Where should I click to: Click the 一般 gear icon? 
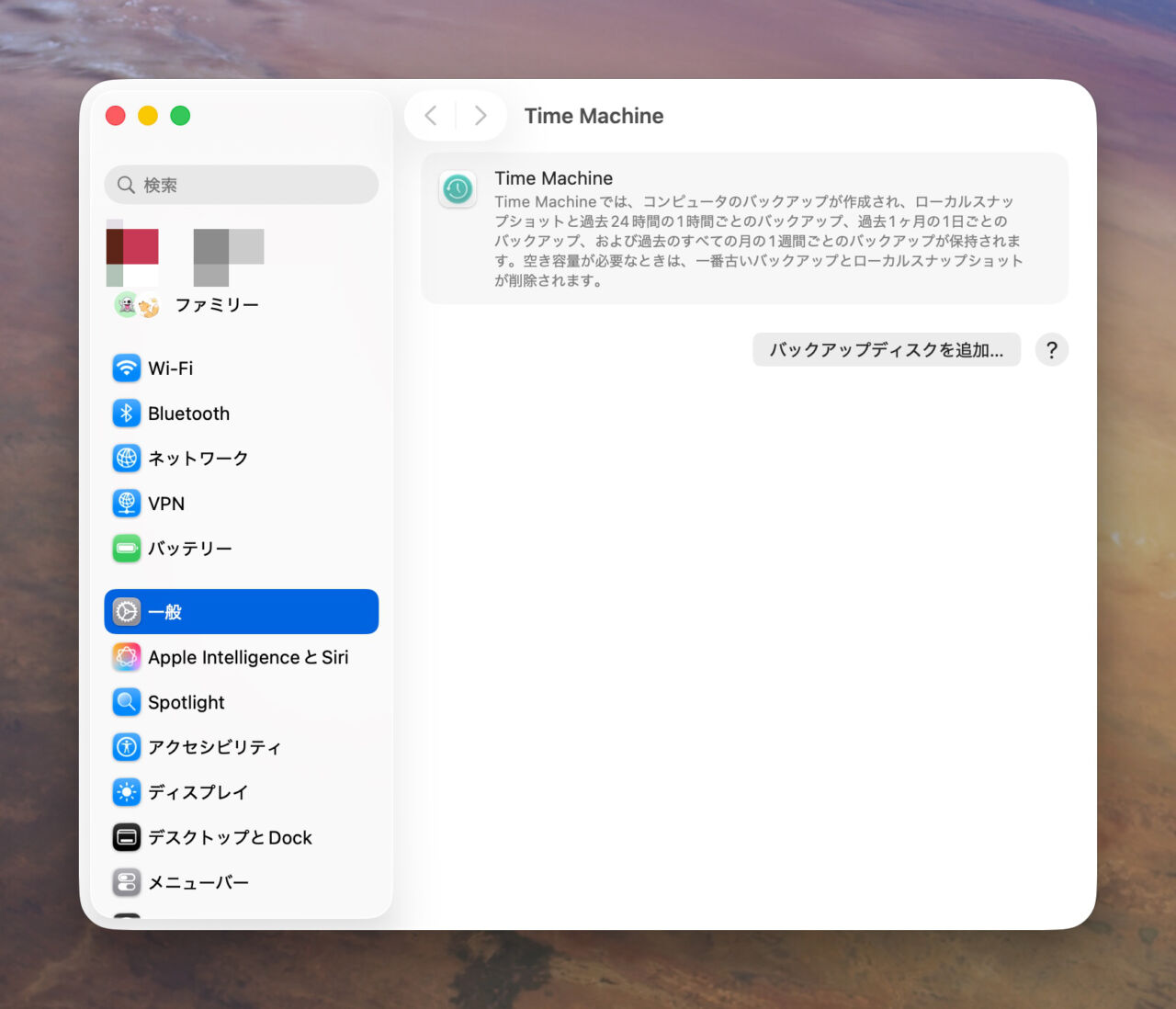[127, 612]
